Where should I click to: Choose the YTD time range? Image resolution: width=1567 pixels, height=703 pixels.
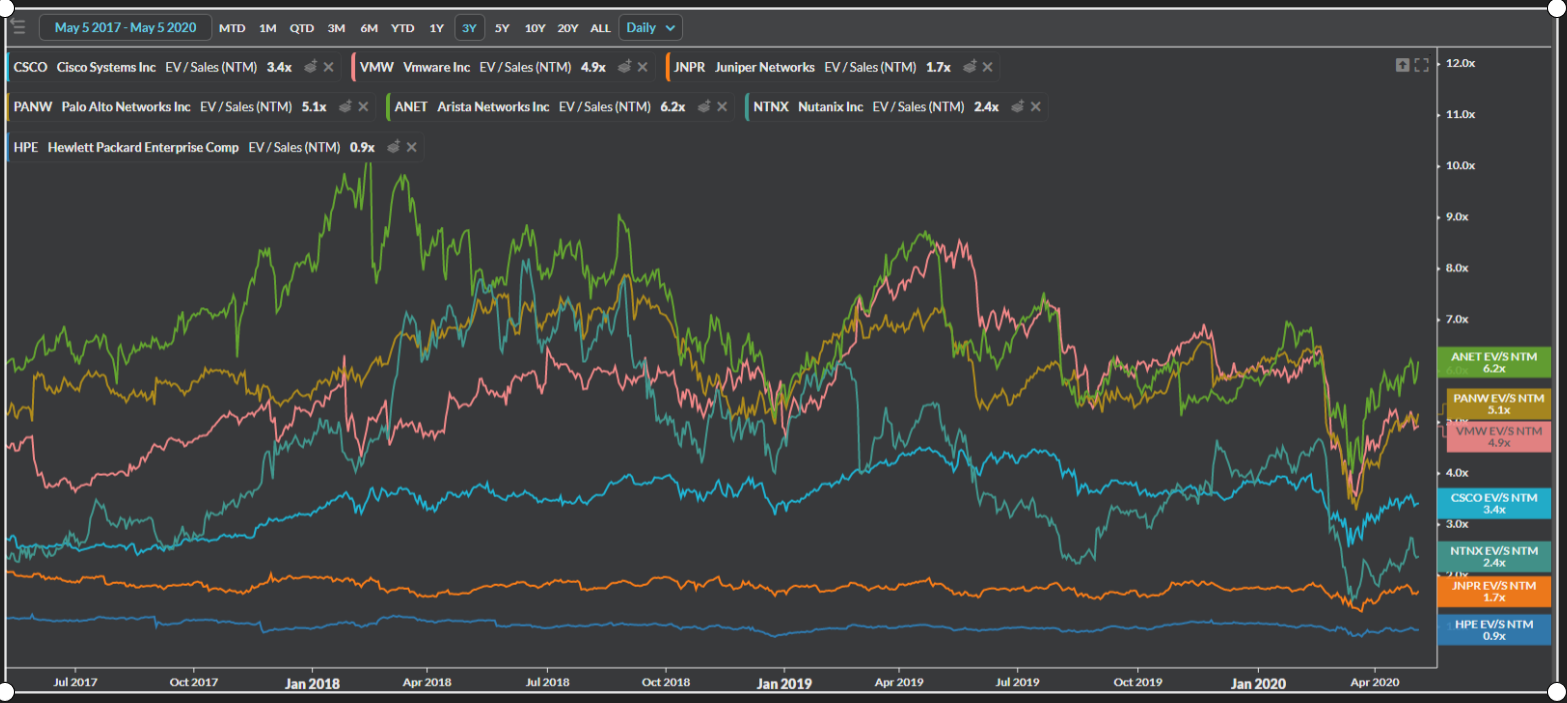click(403, 28)
